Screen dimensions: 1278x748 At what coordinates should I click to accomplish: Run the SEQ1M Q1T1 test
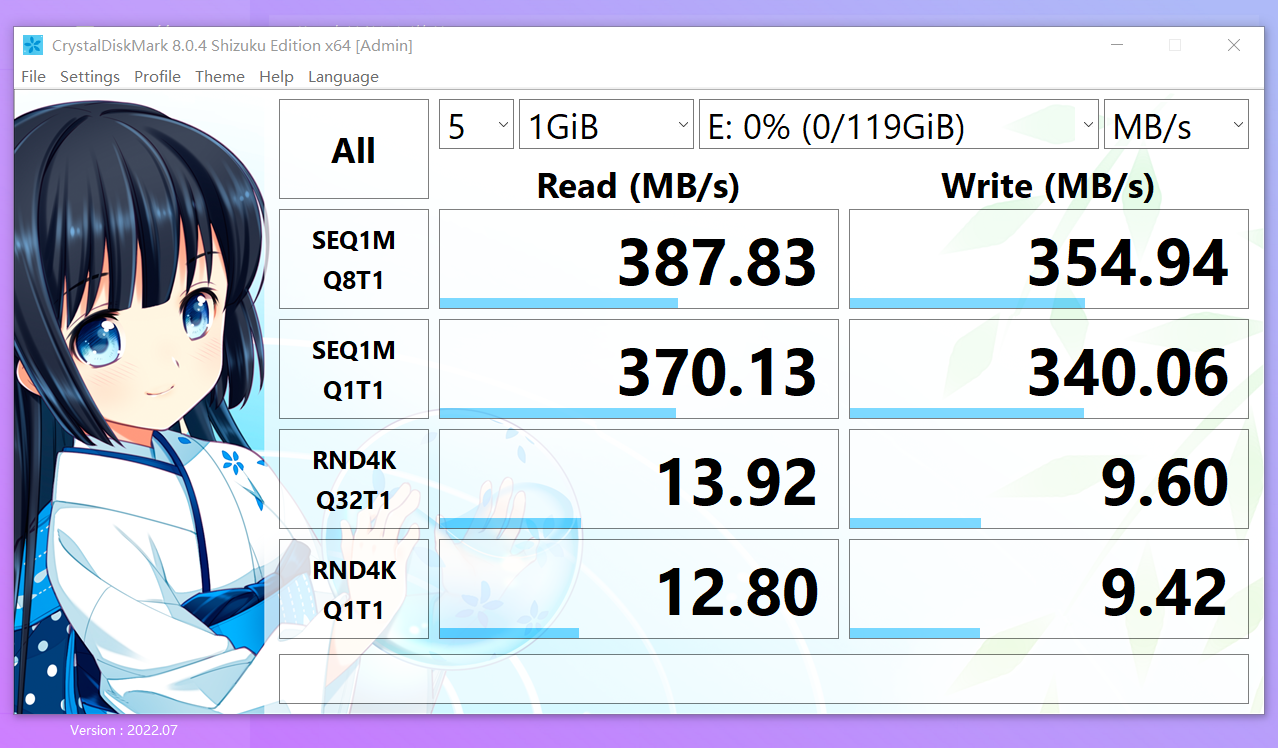(x=353, y=368)
